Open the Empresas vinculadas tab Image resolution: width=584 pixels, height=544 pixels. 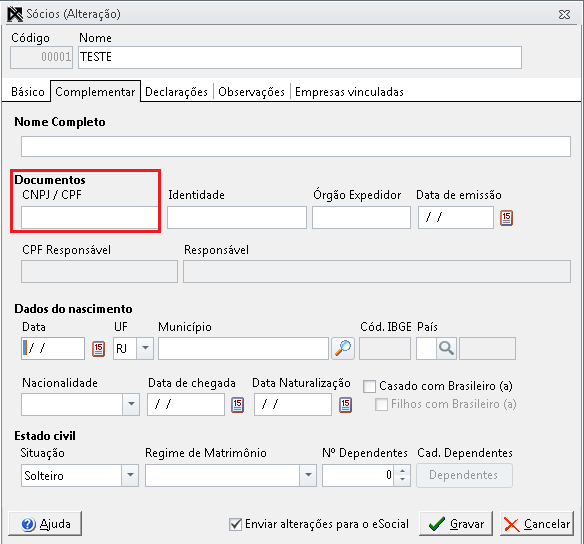point(349,92)
